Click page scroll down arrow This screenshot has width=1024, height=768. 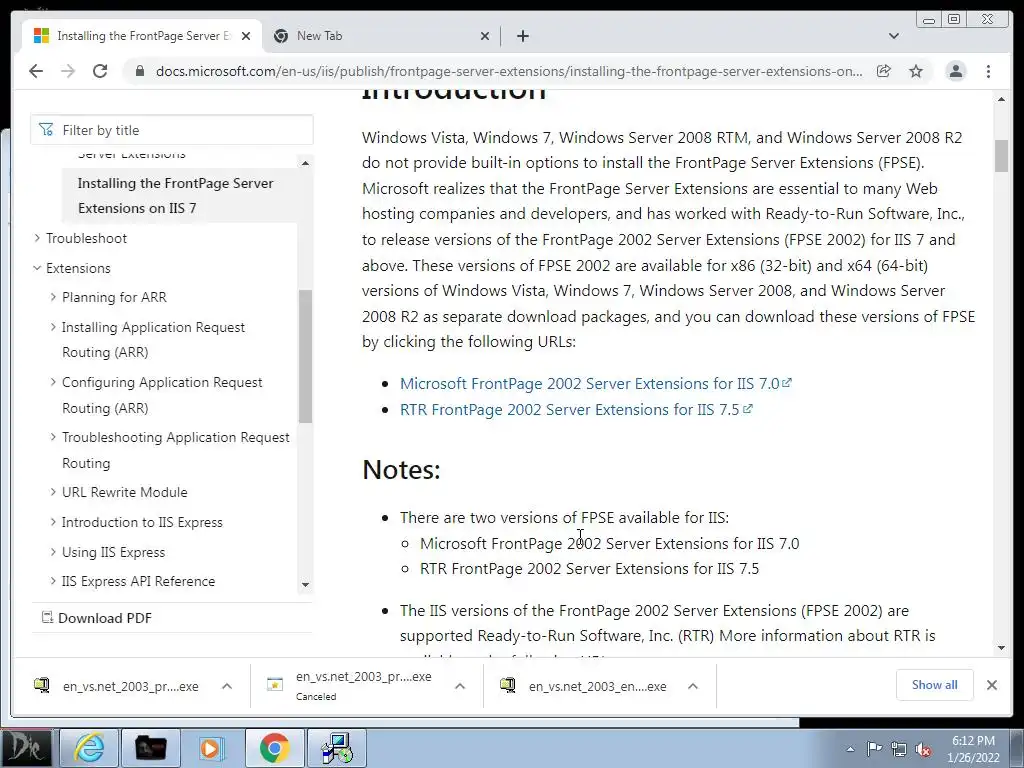(1001, 647)
